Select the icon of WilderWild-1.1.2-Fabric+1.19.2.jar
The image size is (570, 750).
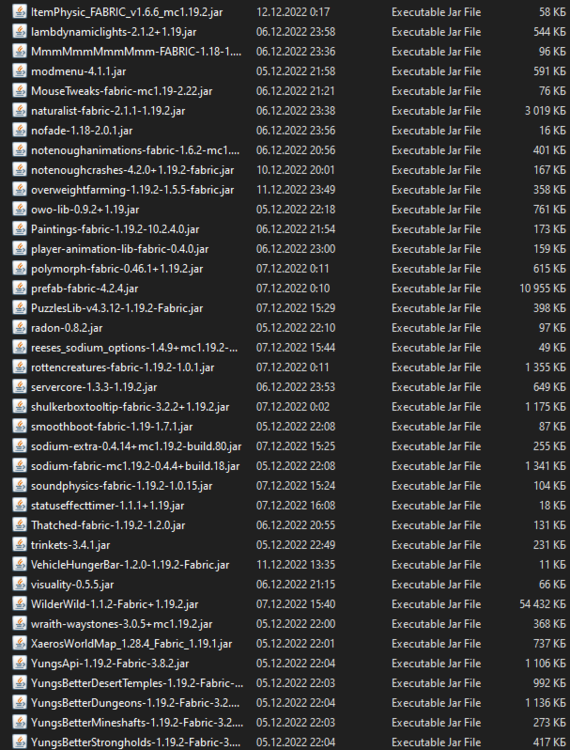pos(19,604)
